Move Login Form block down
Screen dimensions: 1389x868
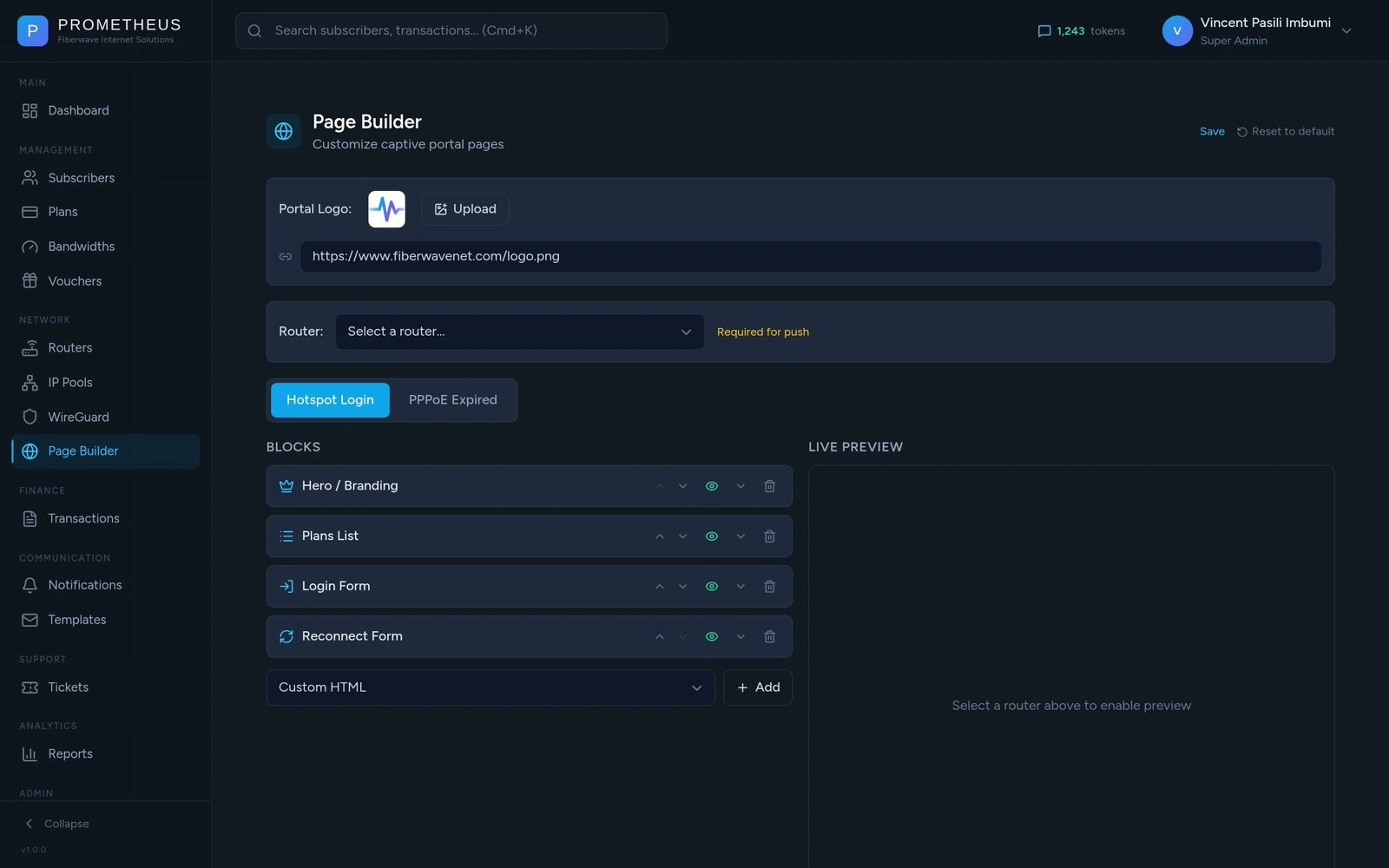683,587
